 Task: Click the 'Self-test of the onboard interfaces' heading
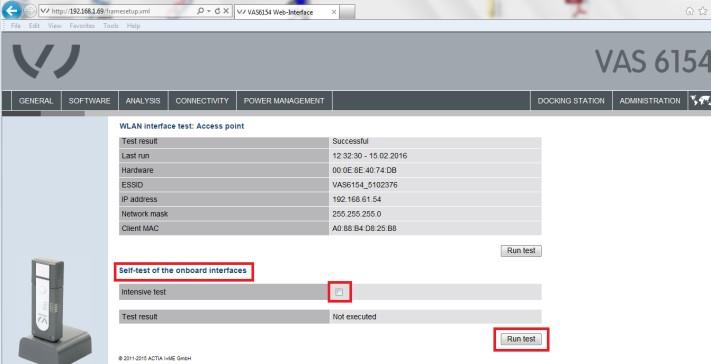click(x=183, y=271)
